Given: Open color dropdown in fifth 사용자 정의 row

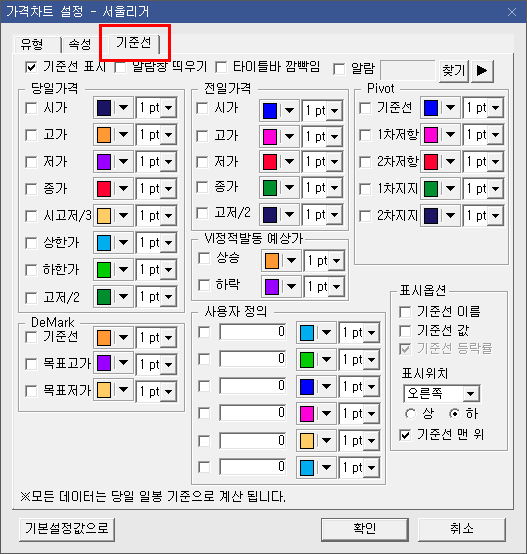Looking at the screenshot, I should coord(326,441).
